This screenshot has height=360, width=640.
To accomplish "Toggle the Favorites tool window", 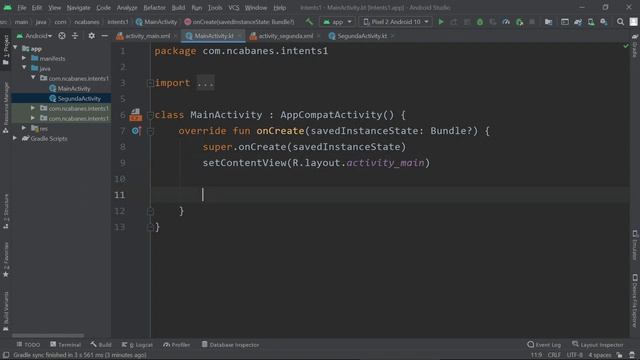I will tap(6, 260).
